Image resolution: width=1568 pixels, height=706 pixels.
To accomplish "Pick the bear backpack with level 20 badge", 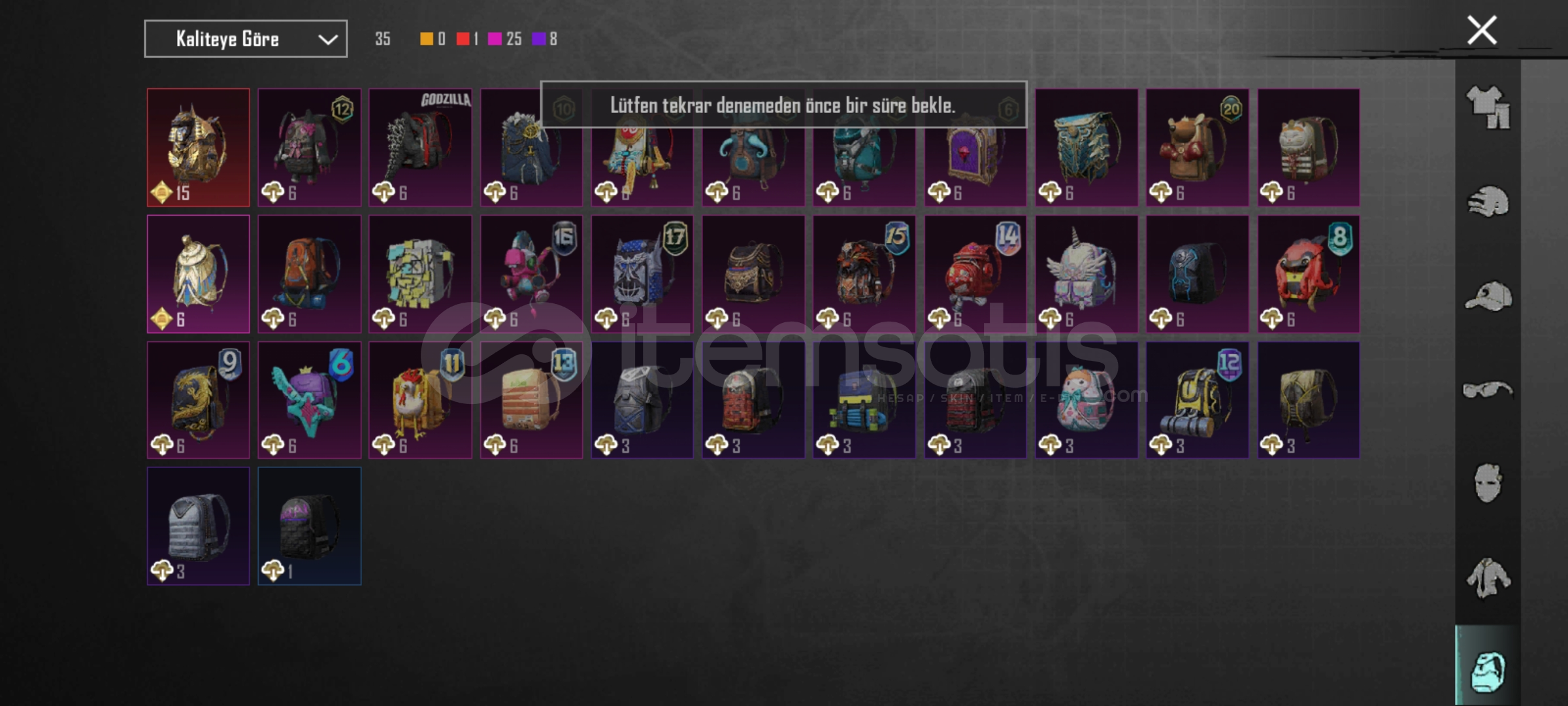I will [1197, 148].
